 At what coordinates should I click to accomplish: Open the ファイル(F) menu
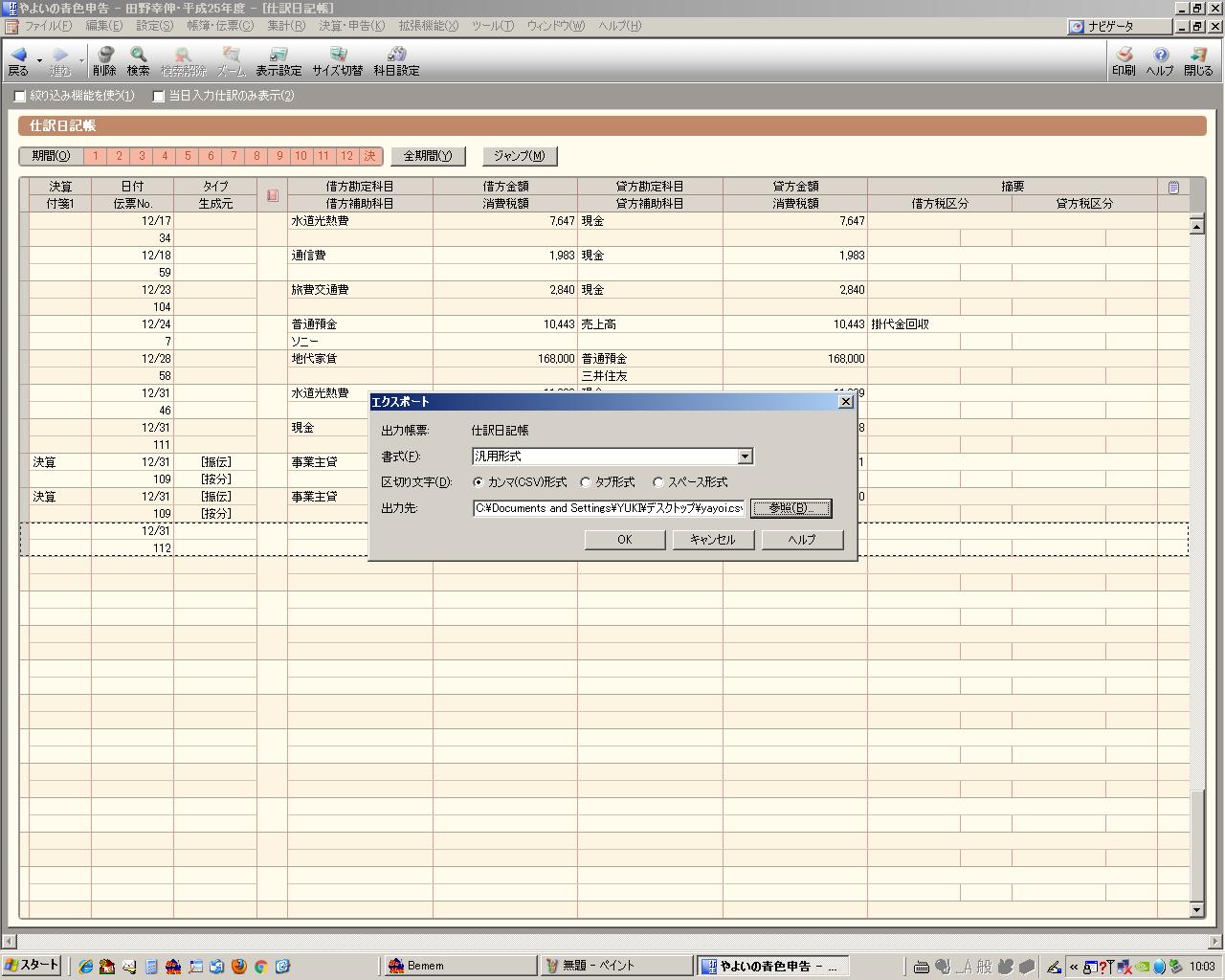[x=48, y=26]
